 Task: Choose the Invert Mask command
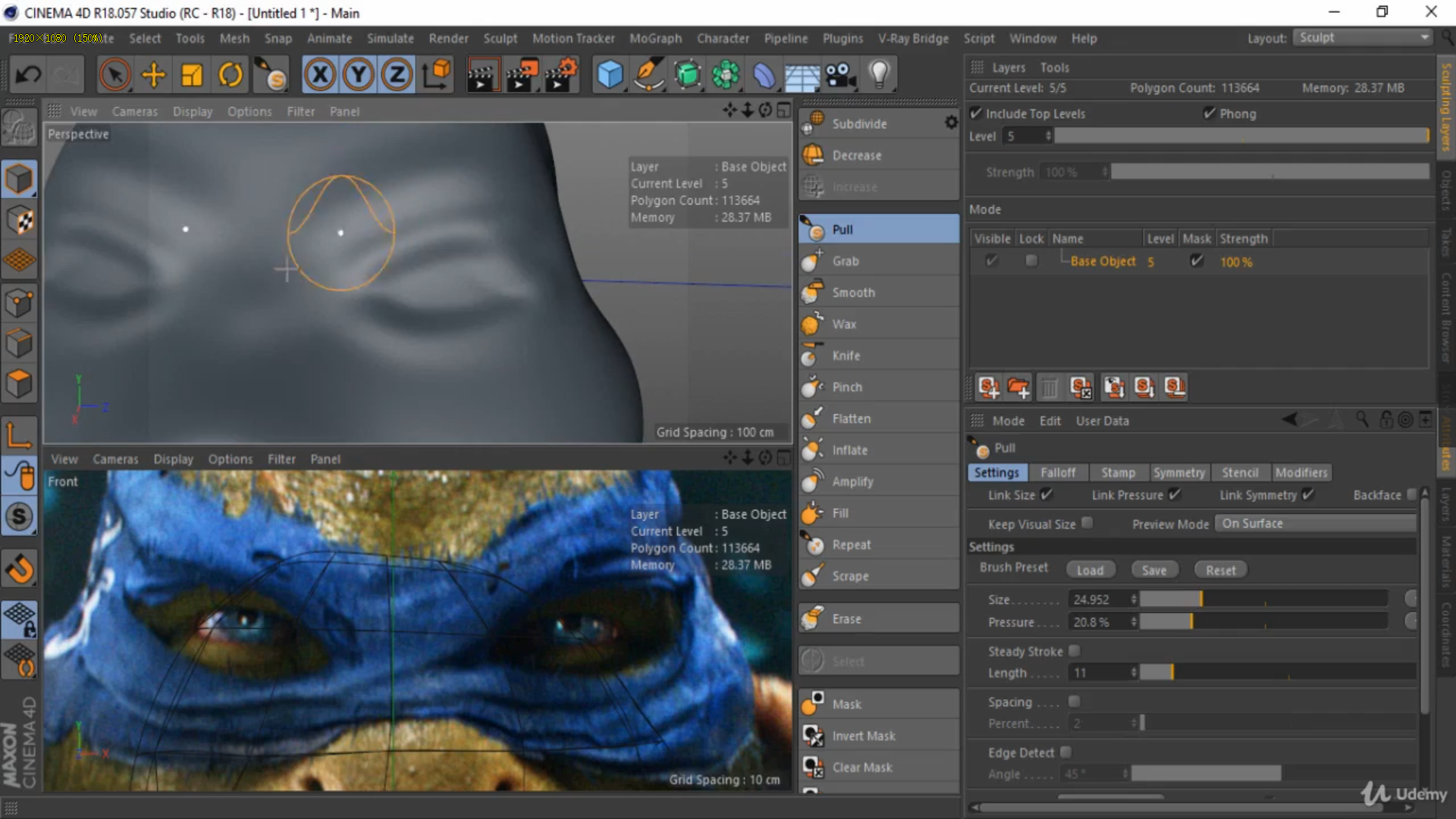click(x=878, y=736)
